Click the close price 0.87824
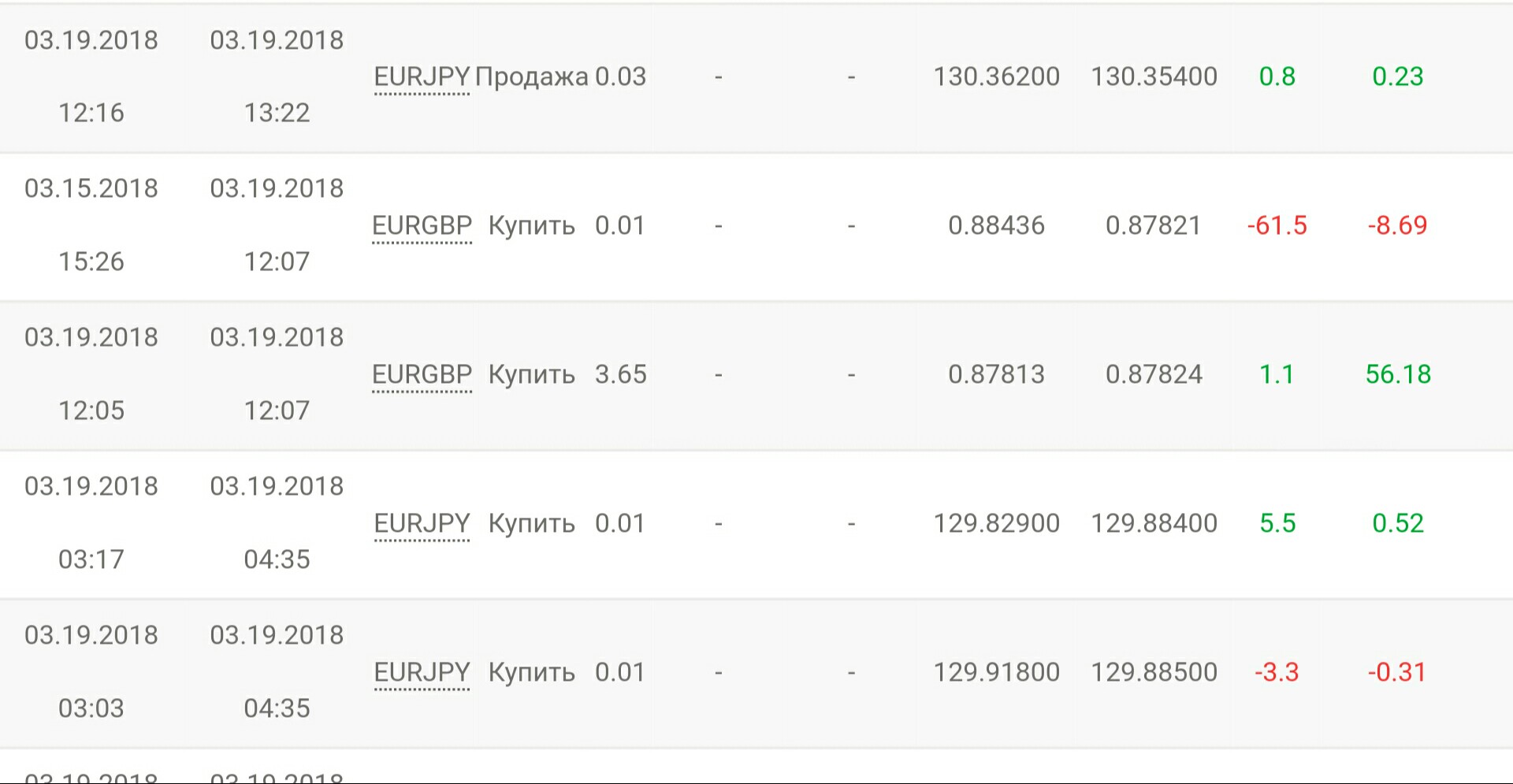Image resolution: width=1513 pixels, height=784 pixels. pos(1154,374)
